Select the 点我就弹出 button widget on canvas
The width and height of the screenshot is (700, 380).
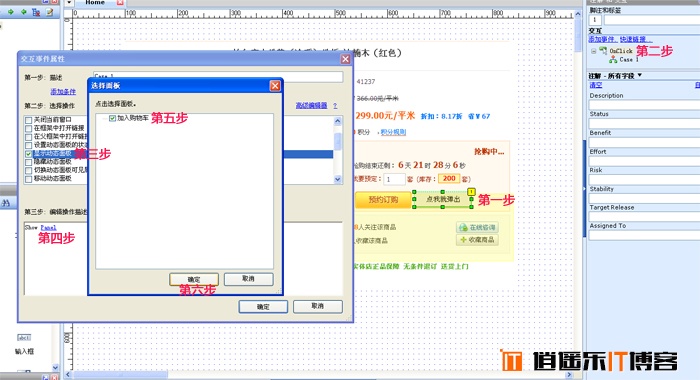[442, 199]
